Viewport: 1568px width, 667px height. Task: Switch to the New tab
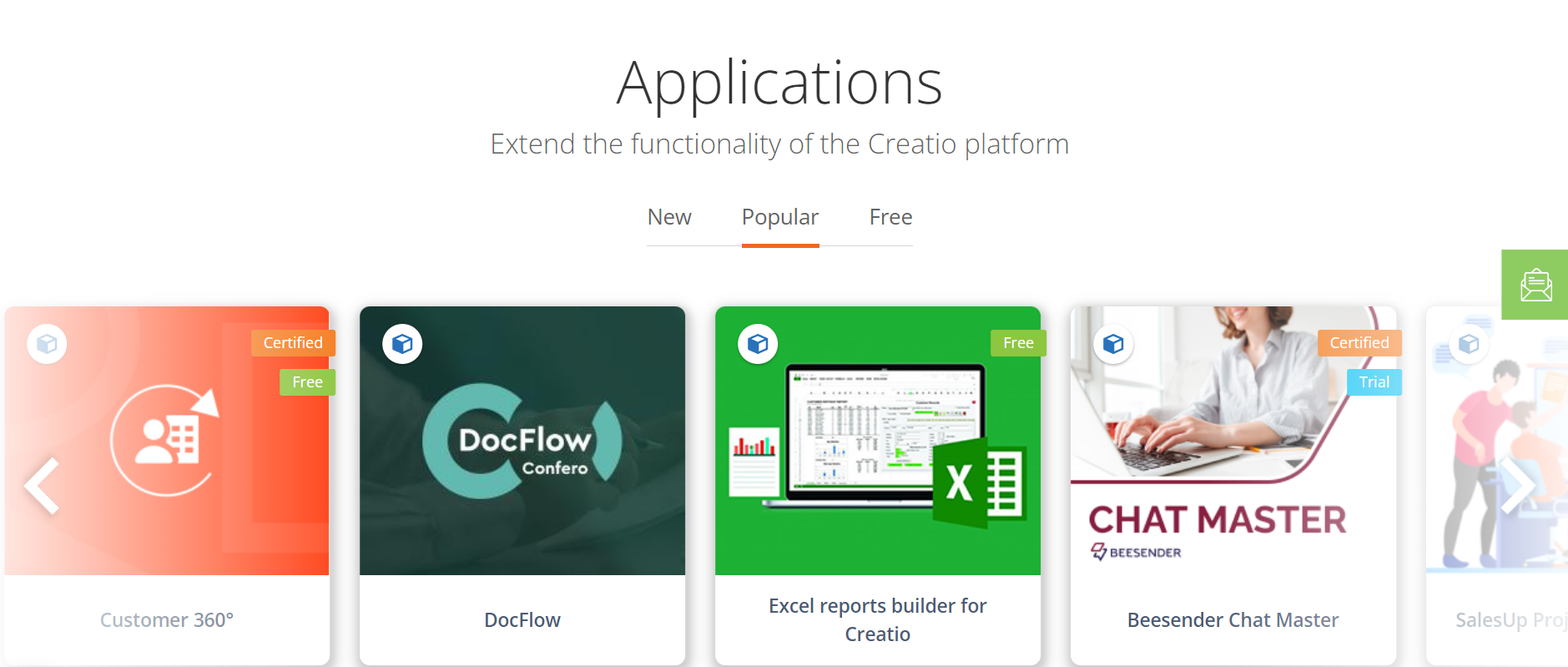(669, 217)
